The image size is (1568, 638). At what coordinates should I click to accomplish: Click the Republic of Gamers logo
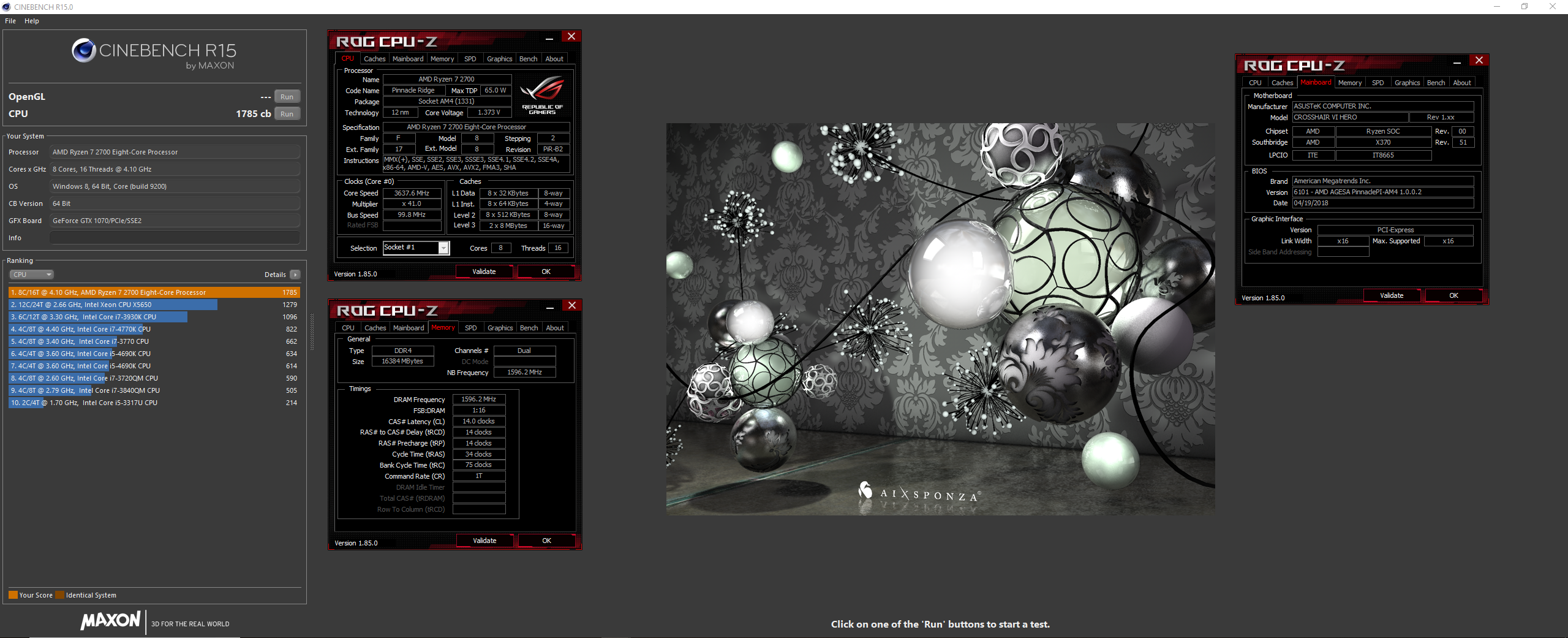(542, 94)
